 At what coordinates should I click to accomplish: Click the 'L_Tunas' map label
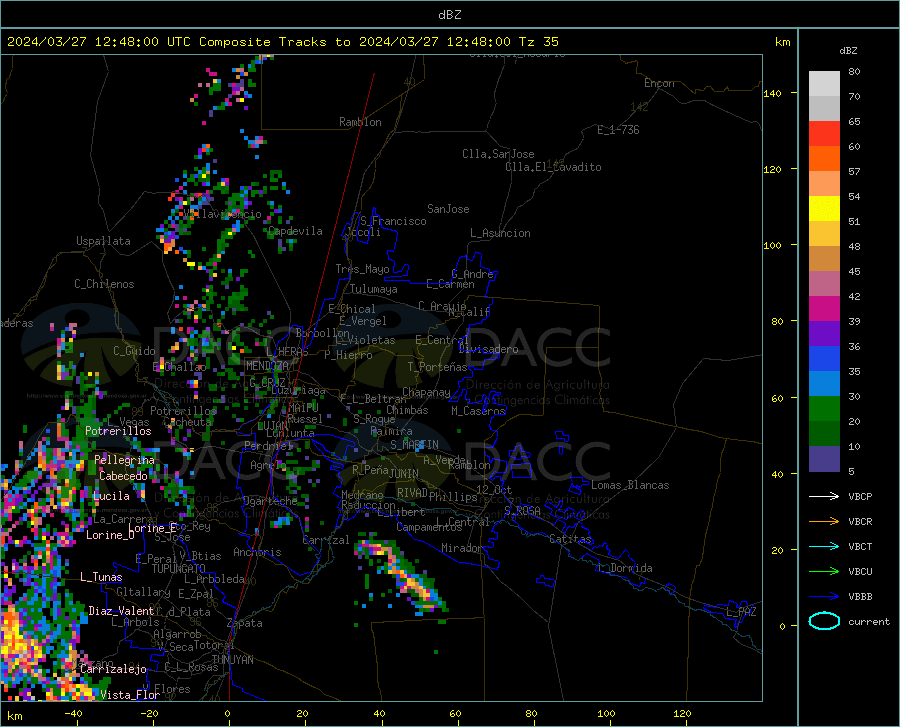click(x=101, y=577)
